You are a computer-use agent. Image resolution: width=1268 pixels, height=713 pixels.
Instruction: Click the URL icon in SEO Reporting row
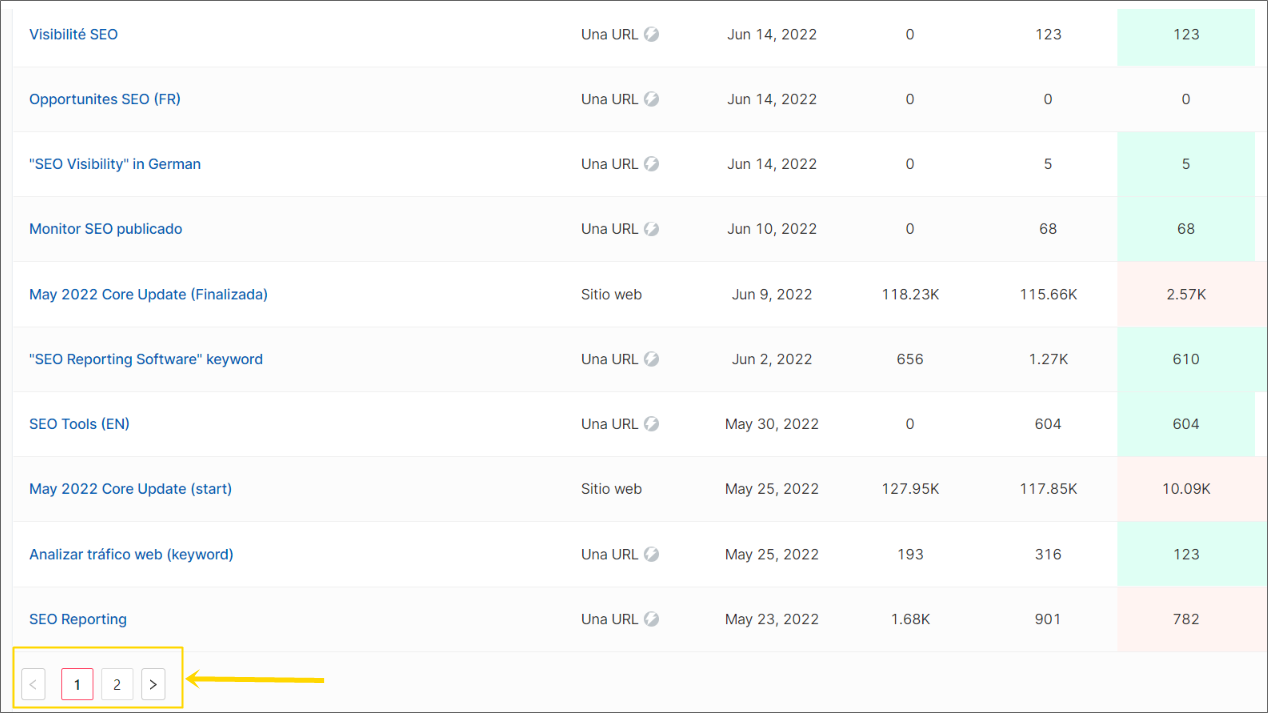click(651, 619)
